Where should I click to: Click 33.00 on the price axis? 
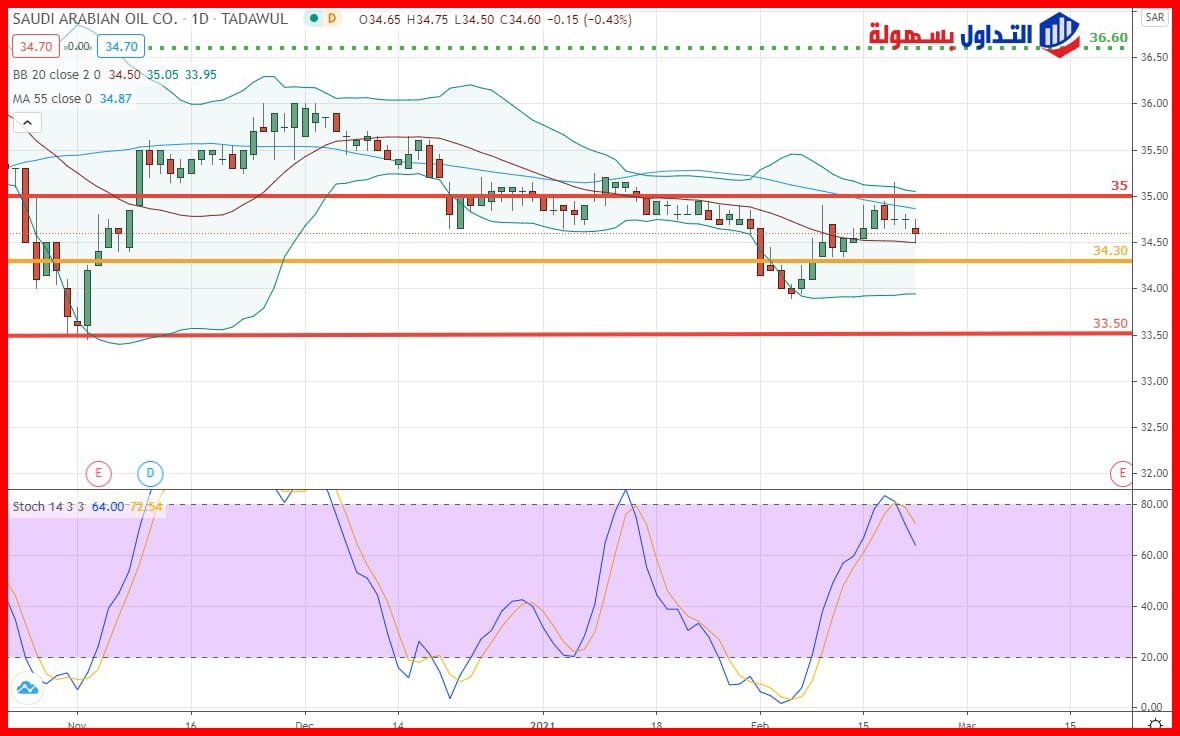(1153, 381)
